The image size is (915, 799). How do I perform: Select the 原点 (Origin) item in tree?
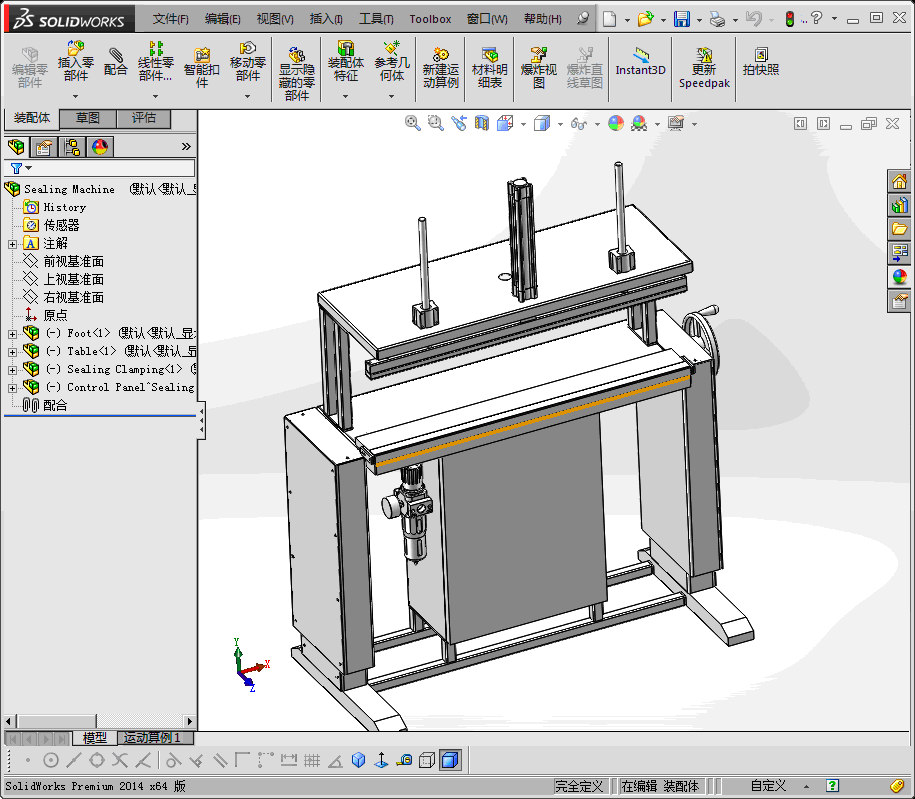pyautogui.click(x=55, y=315)
